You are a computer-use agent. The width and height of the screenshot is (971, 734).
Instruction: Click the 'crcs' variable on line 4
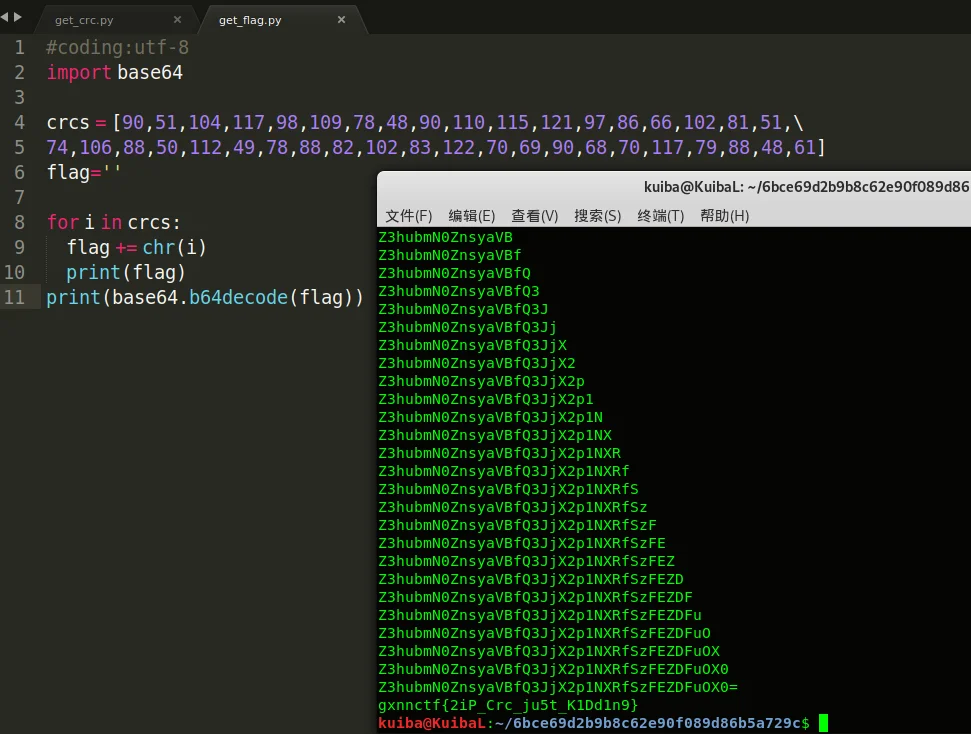tap(68, 123)
